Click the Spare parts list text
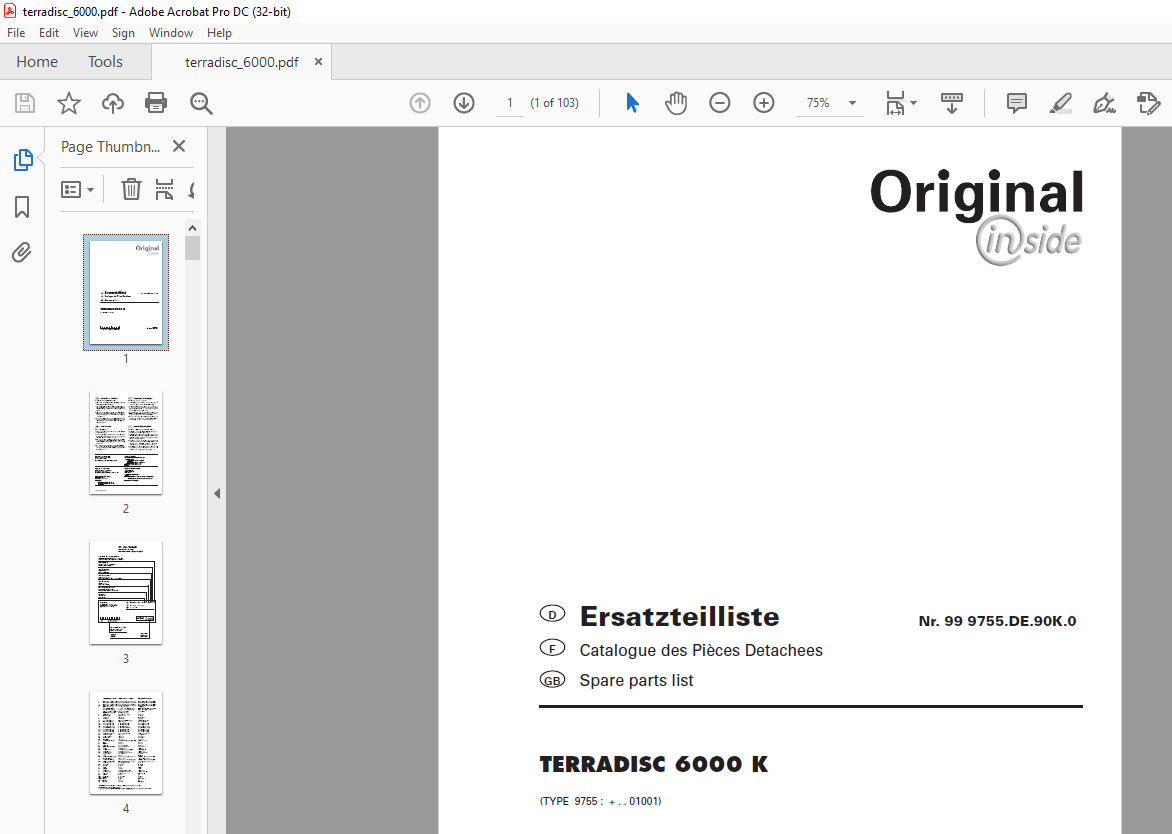 click(x=636, y=680)
